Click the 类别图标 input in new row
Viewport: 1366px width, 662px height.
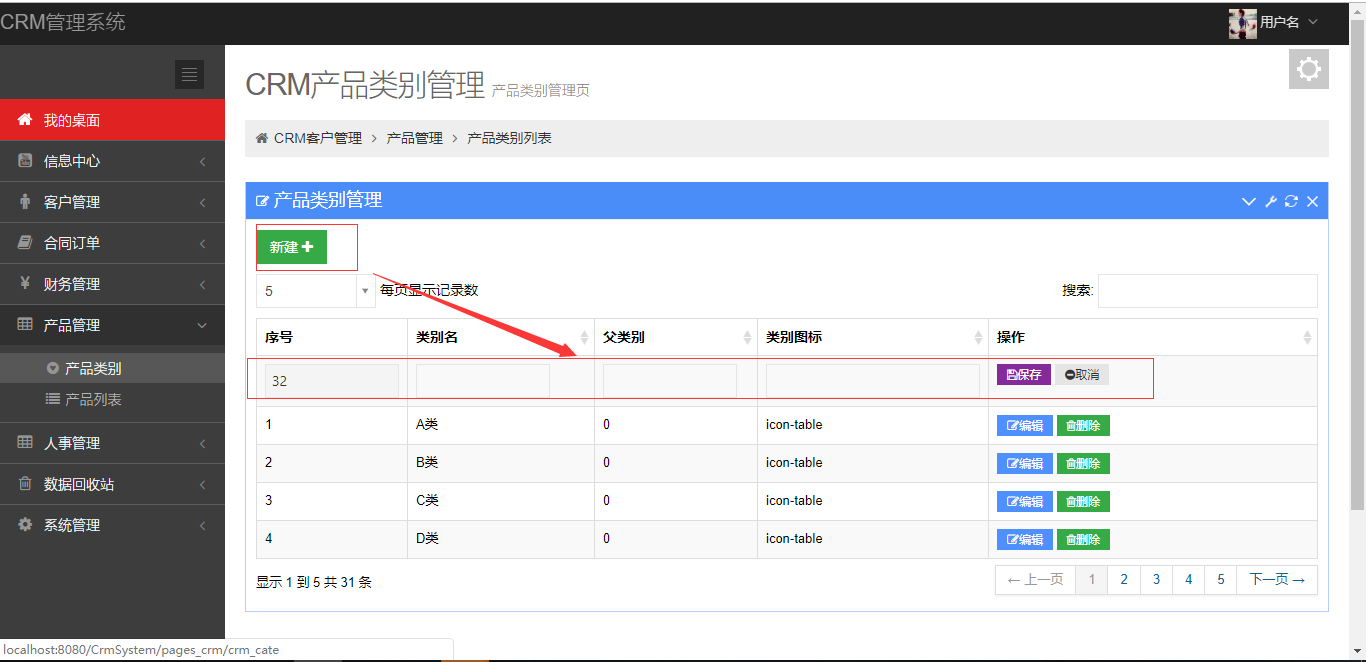point(873,381)
